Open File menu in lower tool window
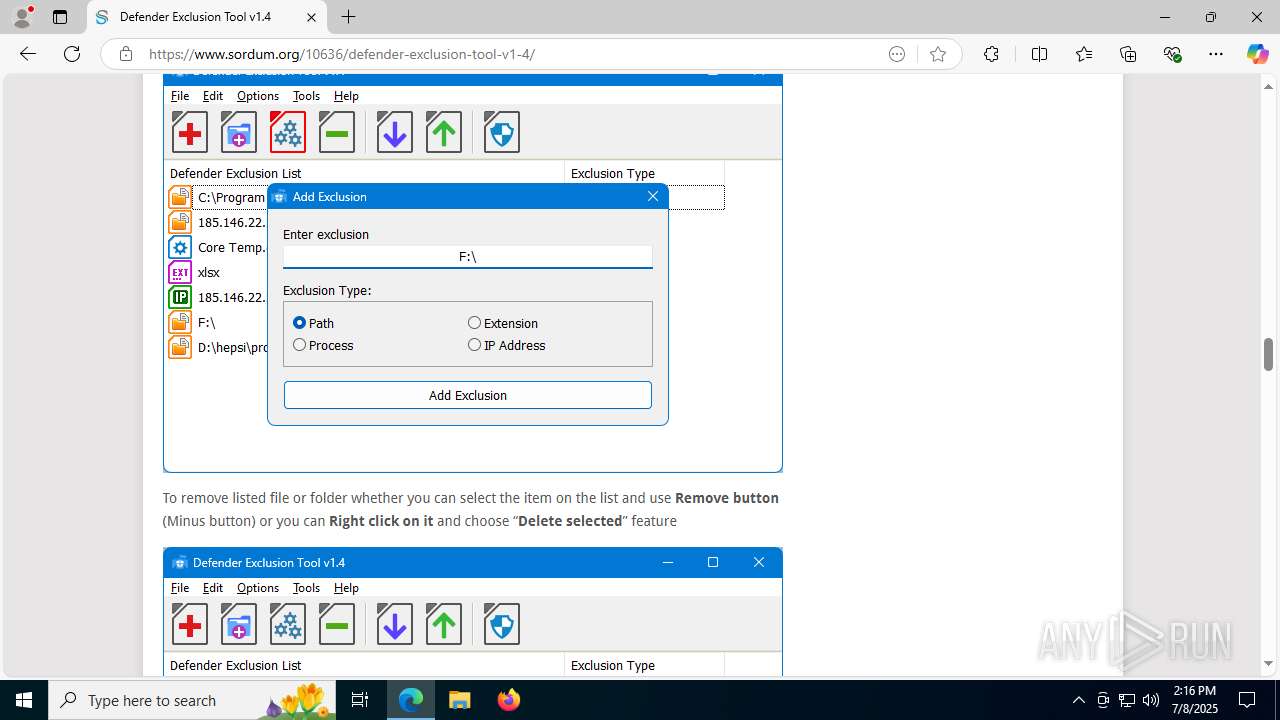Image resolution: width=1280 pixels, height=720 pixels. point(180,588)
